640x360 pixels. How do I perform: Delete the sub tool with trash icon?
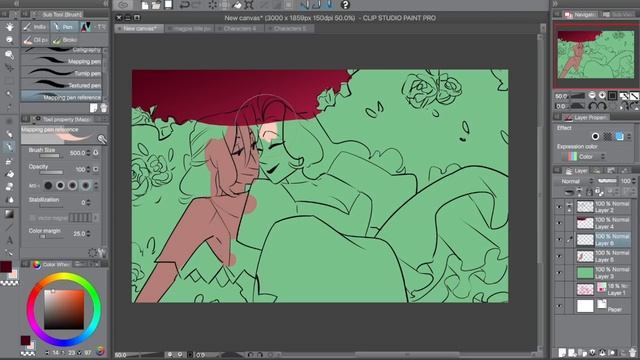click(103, 108)
